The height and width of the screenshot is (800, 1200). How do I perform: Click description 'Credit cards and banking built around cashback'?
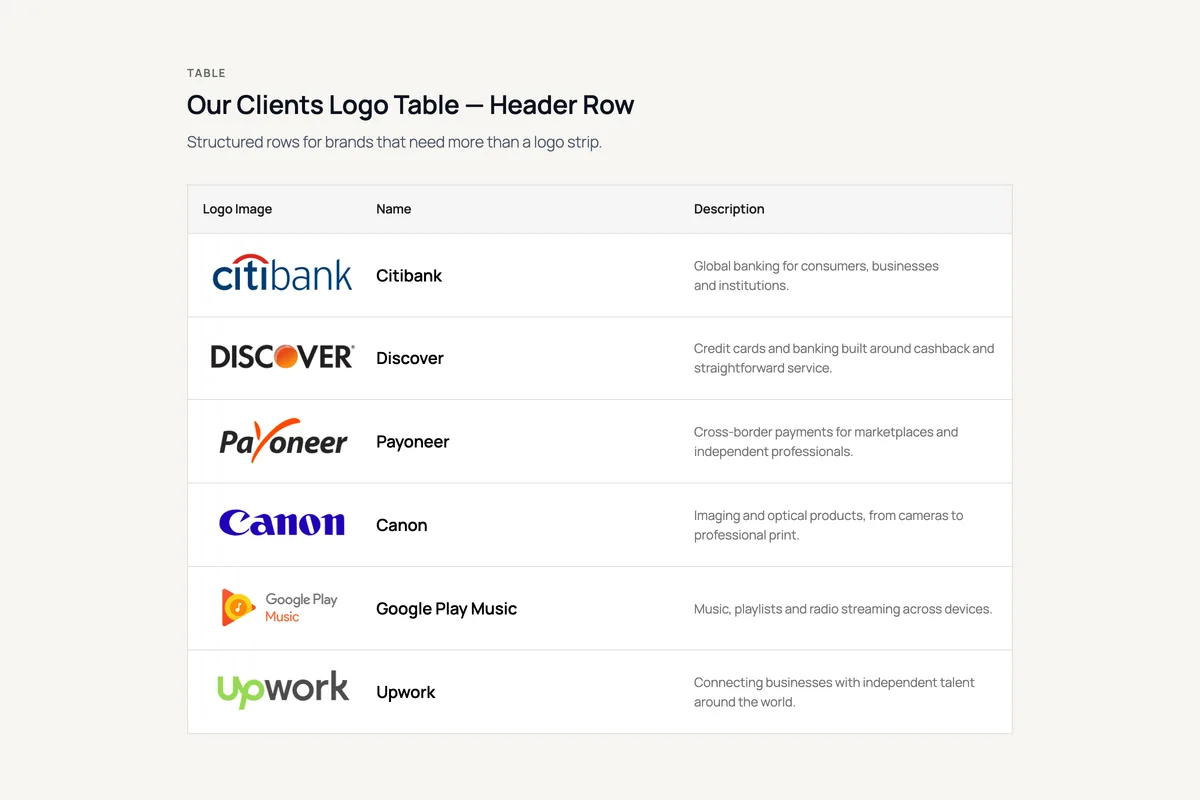844,358
